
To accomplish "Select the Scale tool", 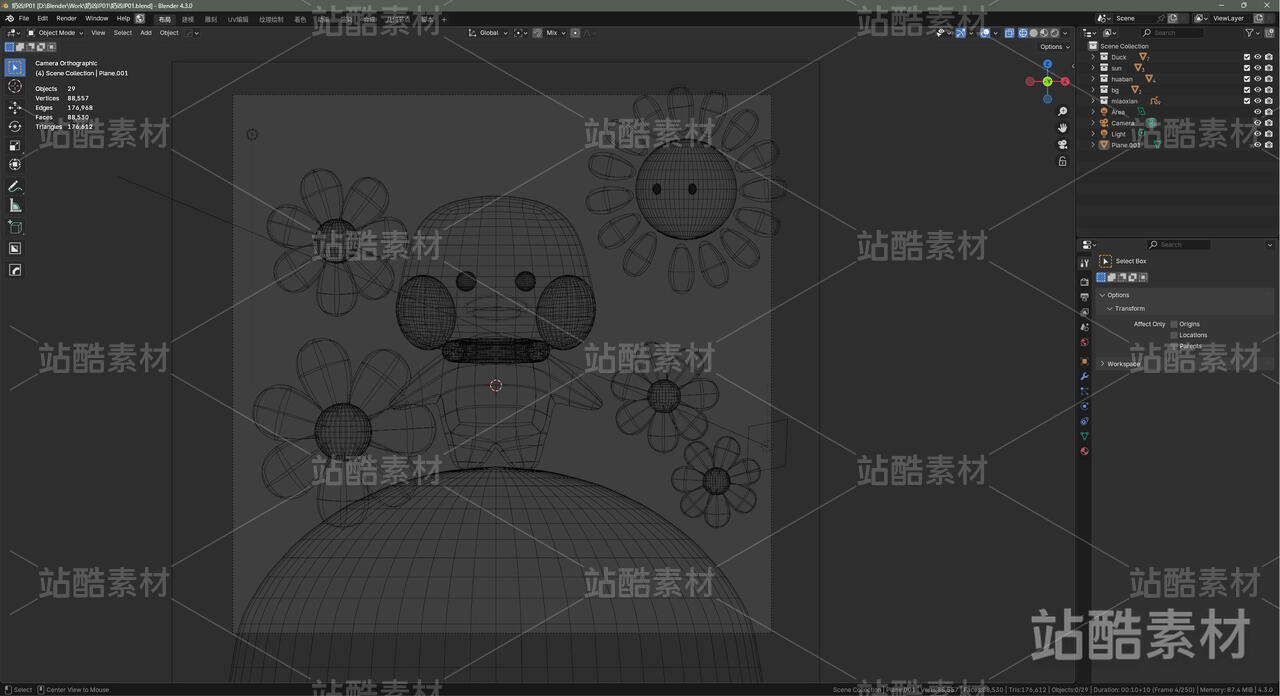I will 15,145.
